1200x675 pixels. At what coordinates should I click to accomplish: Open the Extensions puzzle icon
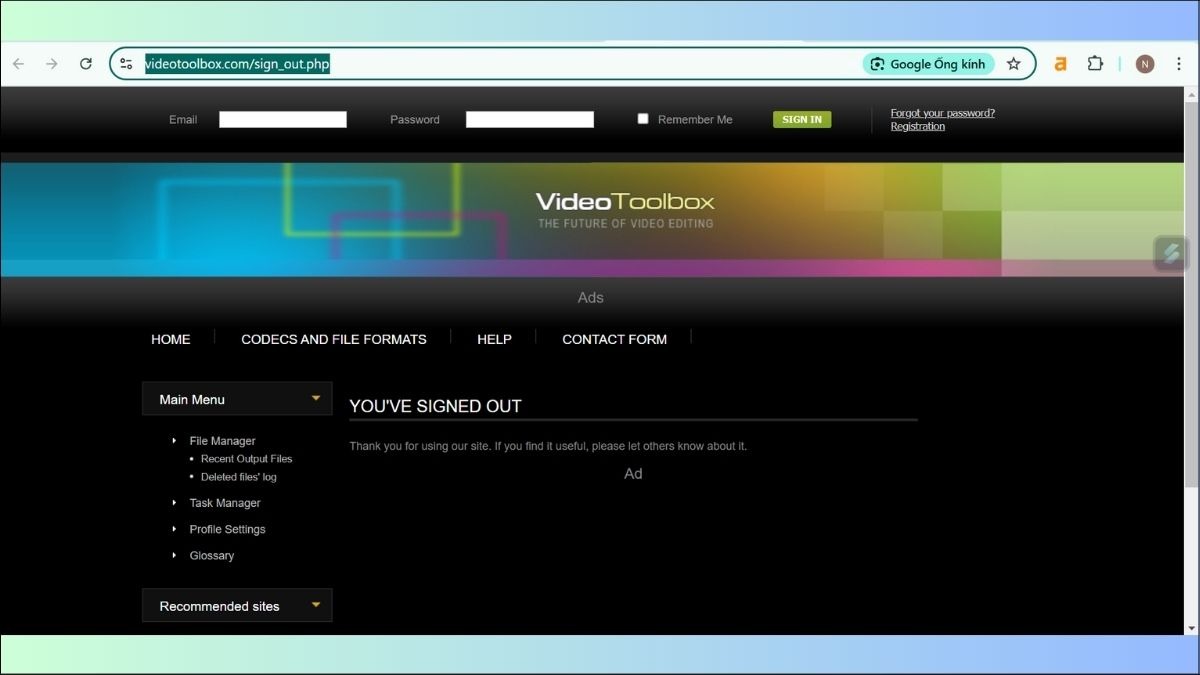(1096, 64)
